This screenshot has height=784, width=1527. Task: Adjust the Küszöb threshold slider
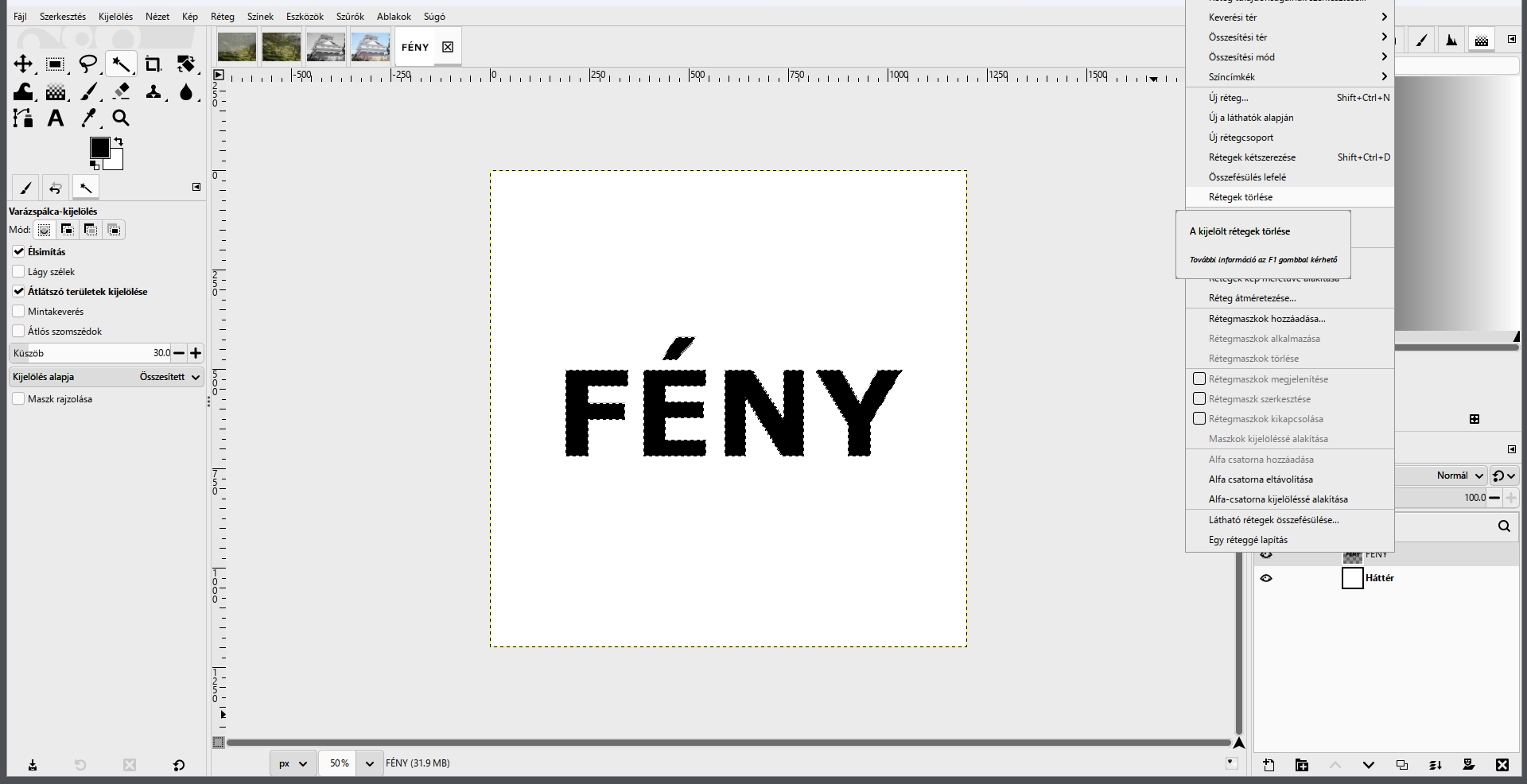89,353
